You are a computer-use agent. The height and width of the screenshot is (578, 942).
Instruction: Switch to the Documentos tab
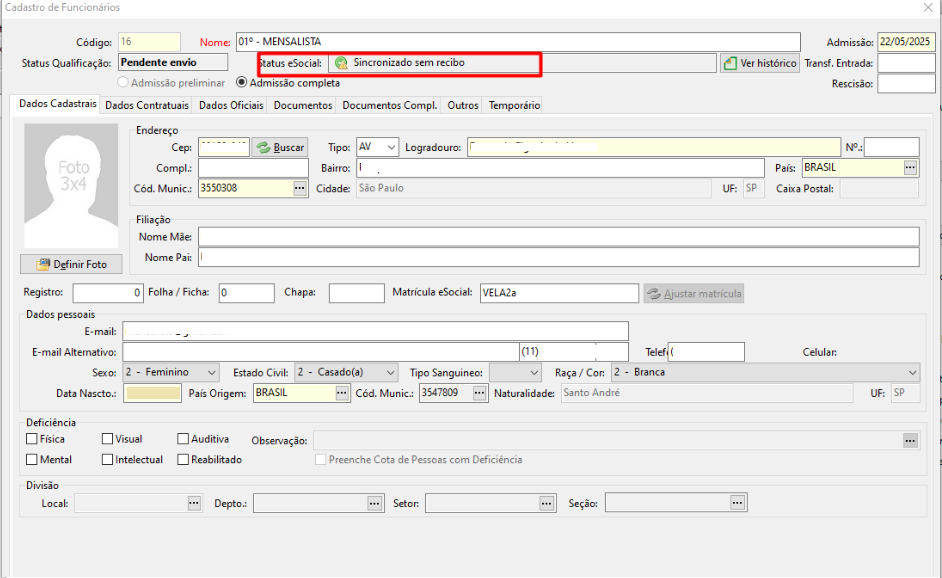pos(303,105)
